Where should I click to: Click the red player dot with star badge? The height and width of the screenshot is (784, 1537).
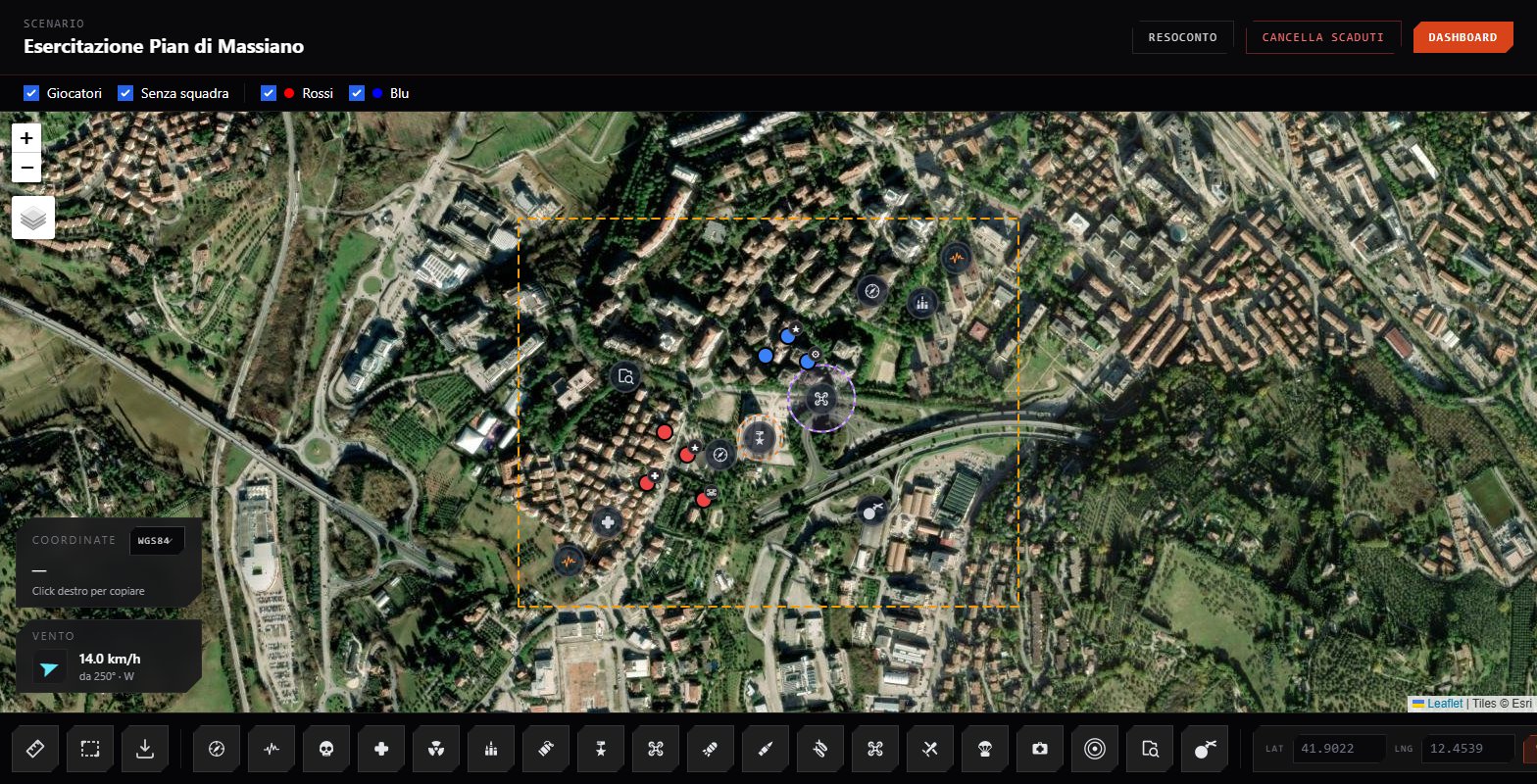(687, 455)
